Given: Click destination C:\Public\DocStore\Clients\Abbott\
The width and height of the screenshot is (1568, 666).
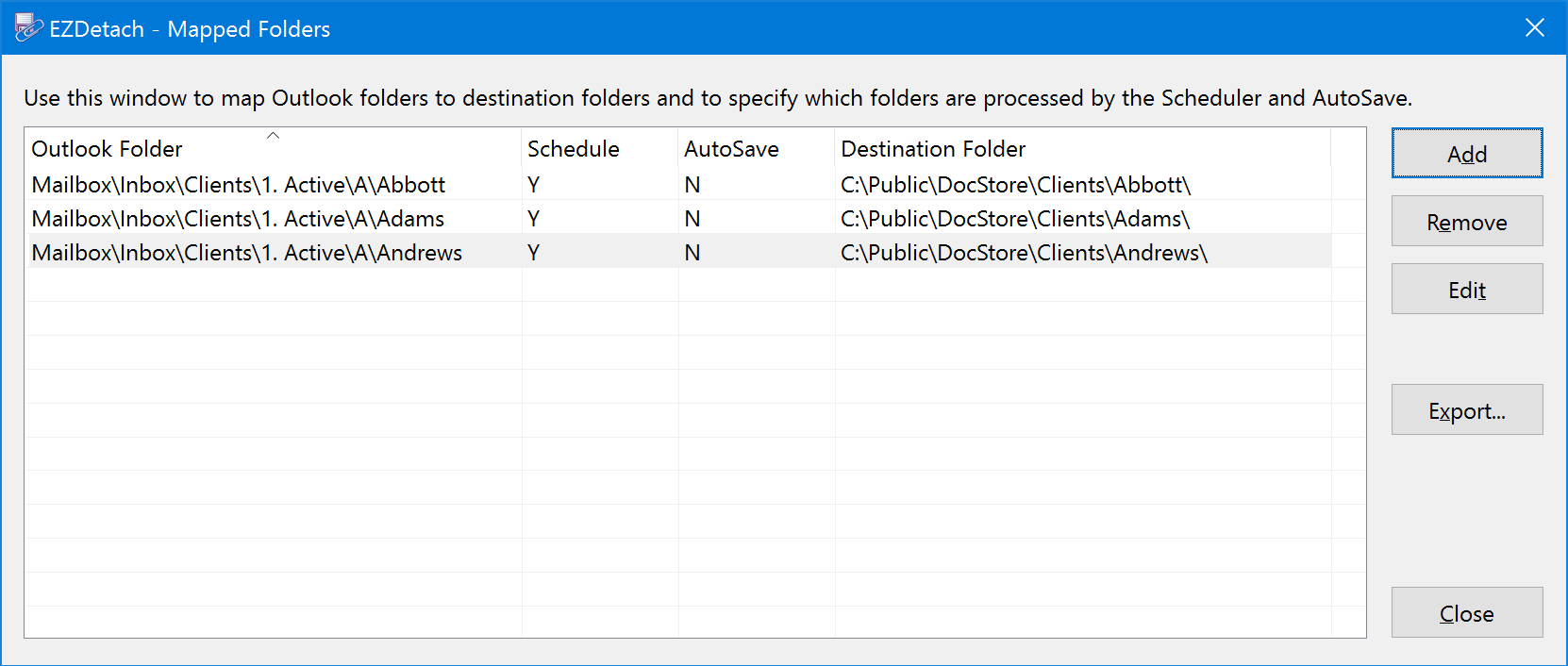Looking at the screenshot, I should [1016, 184].
